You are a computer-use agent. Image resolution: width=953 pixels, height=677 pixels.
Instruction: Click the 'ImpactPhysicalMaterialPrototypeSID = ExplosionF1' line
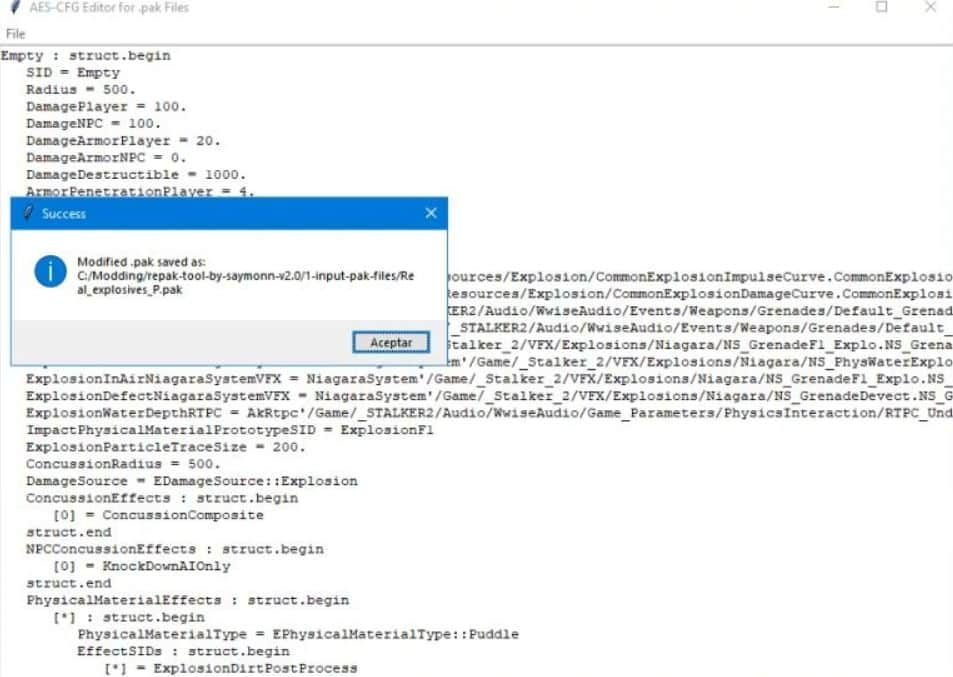point(229,430)
